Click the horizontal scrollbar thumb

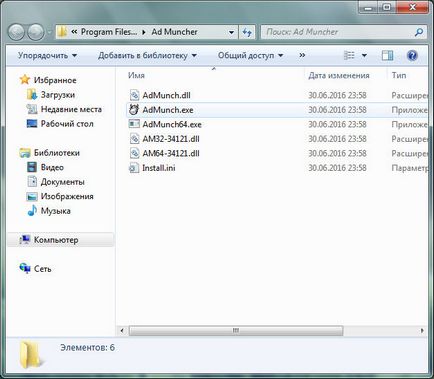click(236, 331)
